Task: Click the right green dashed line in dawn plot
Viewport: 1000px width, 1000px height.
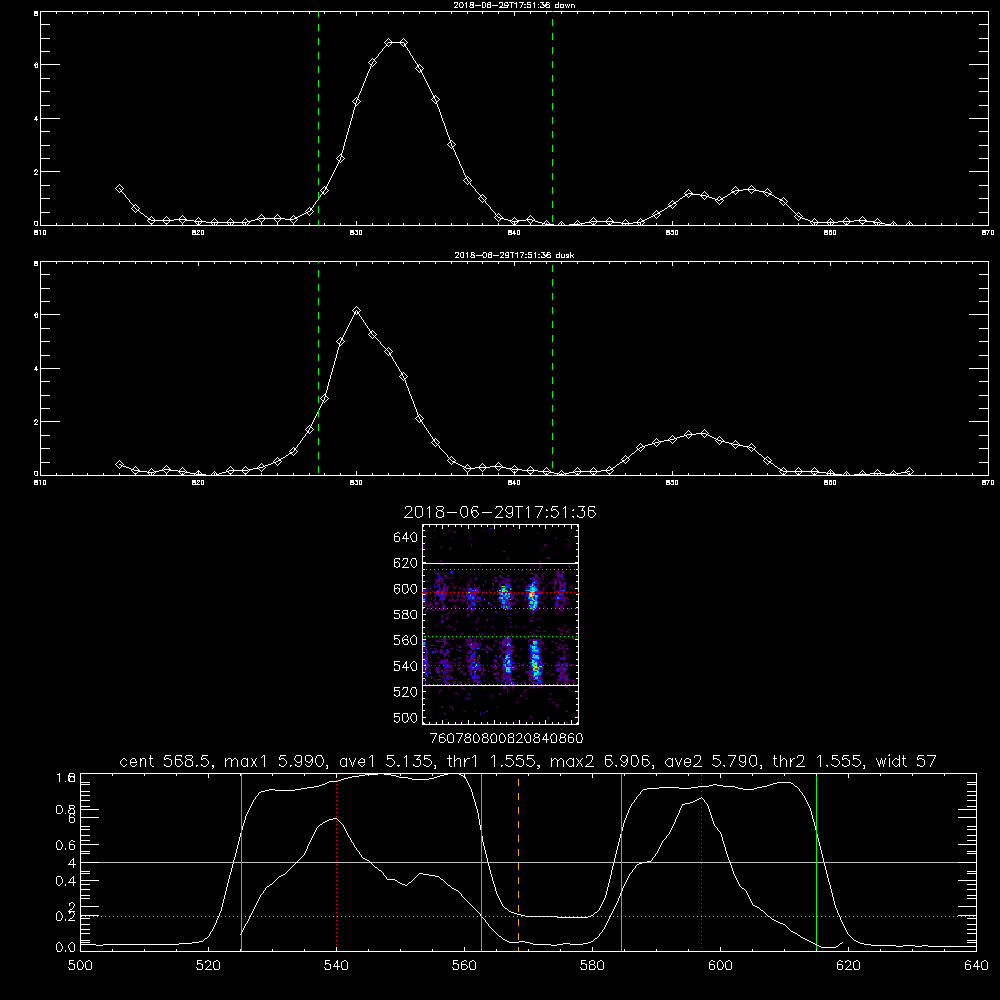Action: [x=552, y=121]
